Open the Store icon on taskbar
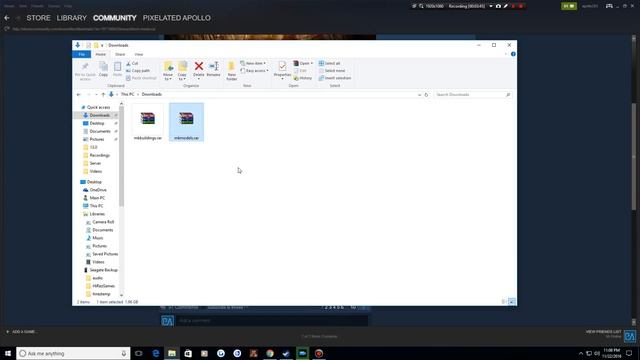Screen dimensions: 640x360 (188, 353)
